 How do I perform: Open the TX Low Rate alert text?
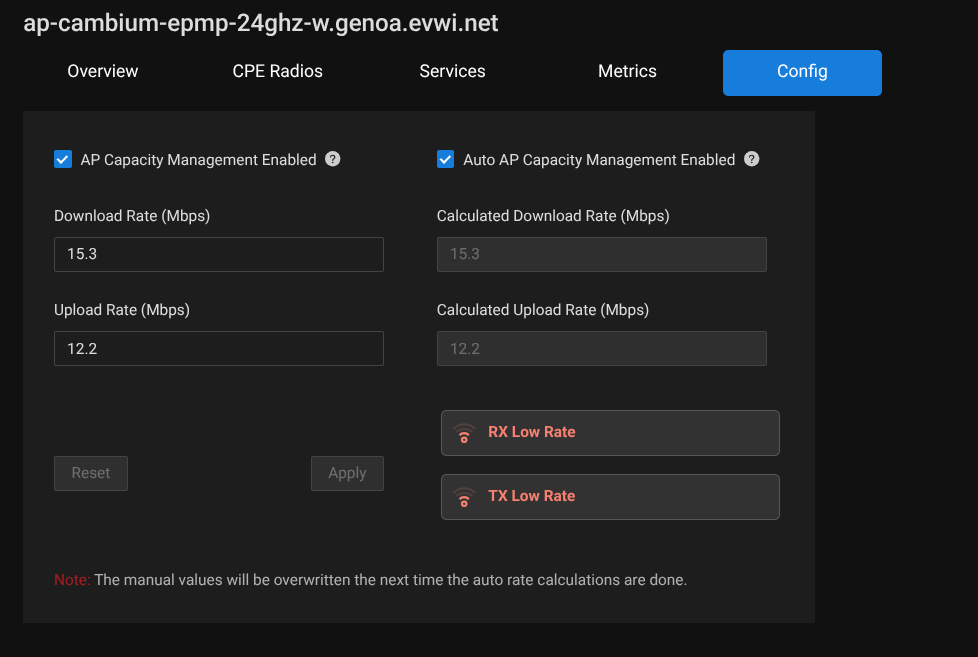[x=532, y=496]
